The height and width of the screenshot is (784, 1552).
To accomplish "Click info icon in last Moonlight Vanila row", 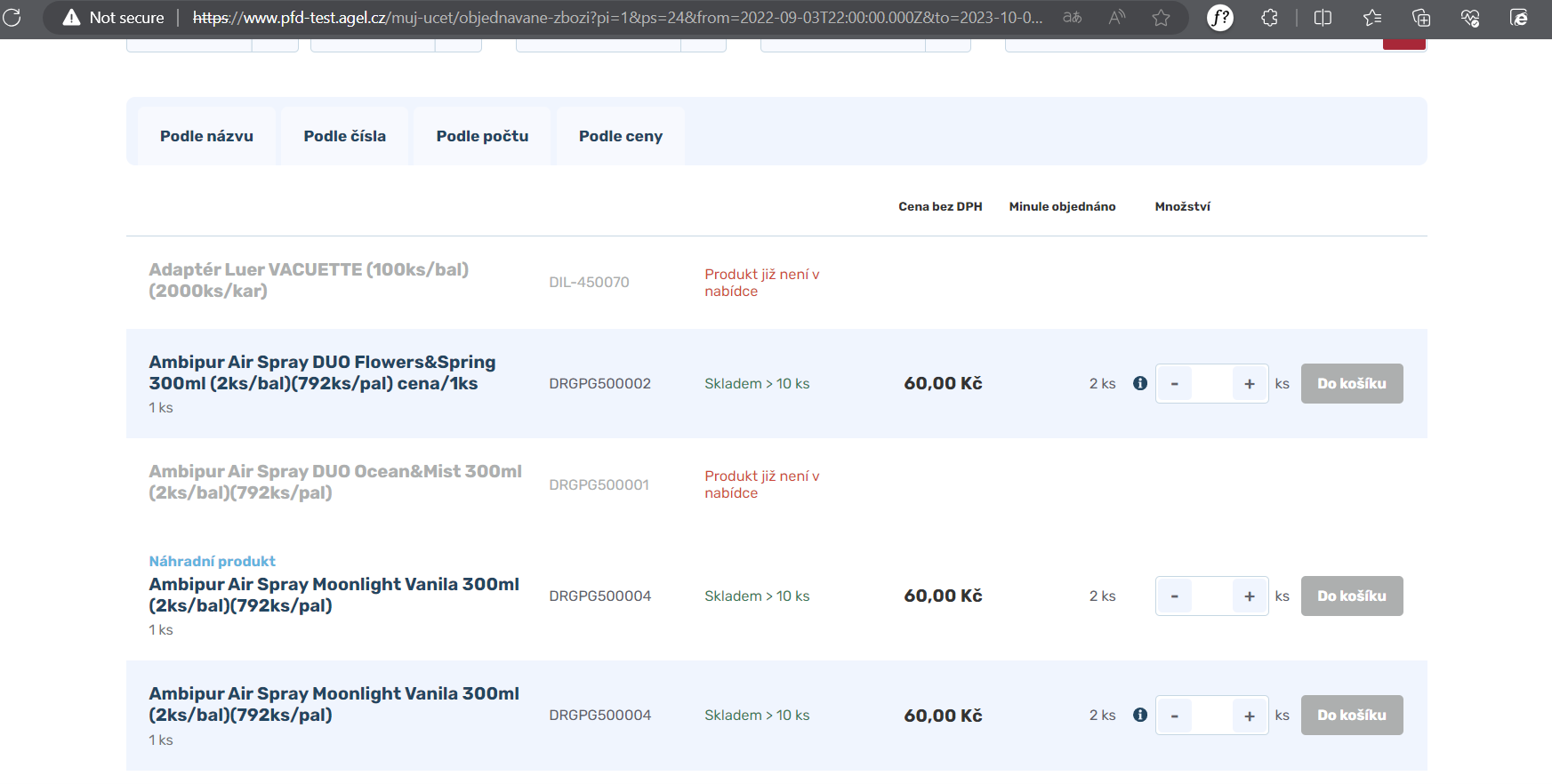I will (x=1139, y=715).
